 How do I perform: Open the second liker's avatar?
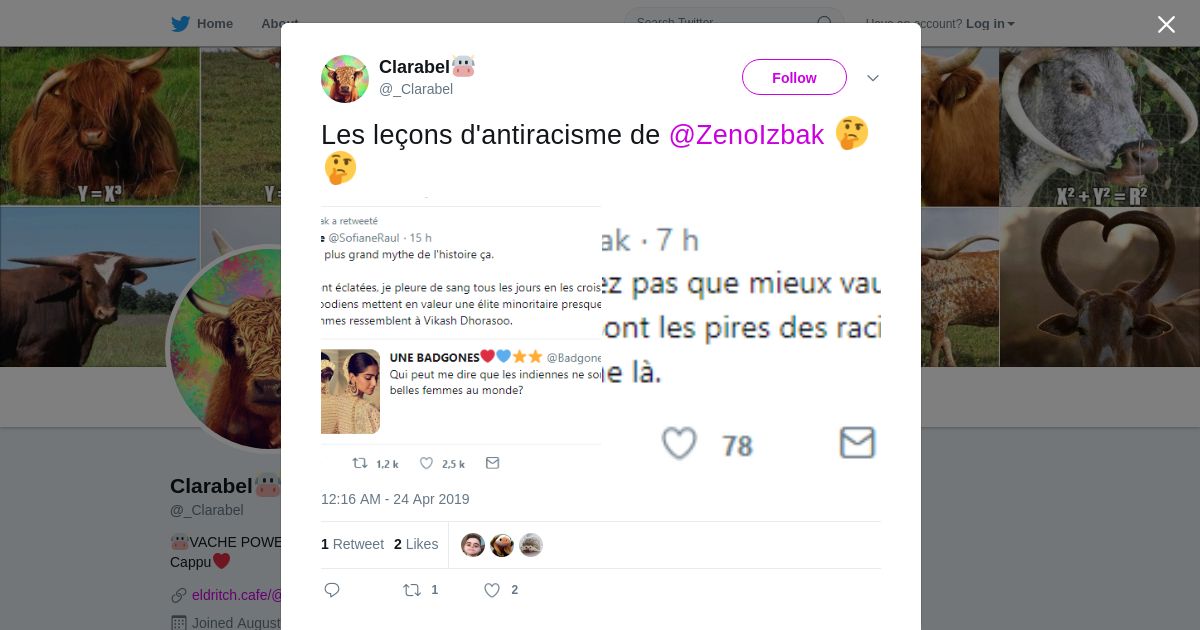[502, 545]
